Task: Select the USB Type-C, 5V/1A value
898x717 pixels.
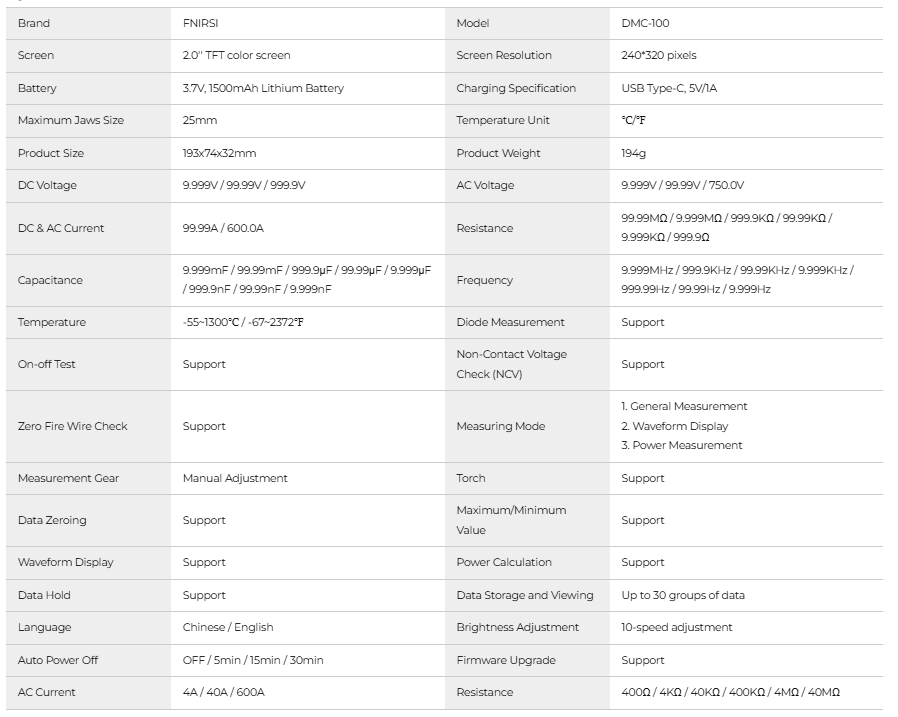Action: tap(669, 88)
